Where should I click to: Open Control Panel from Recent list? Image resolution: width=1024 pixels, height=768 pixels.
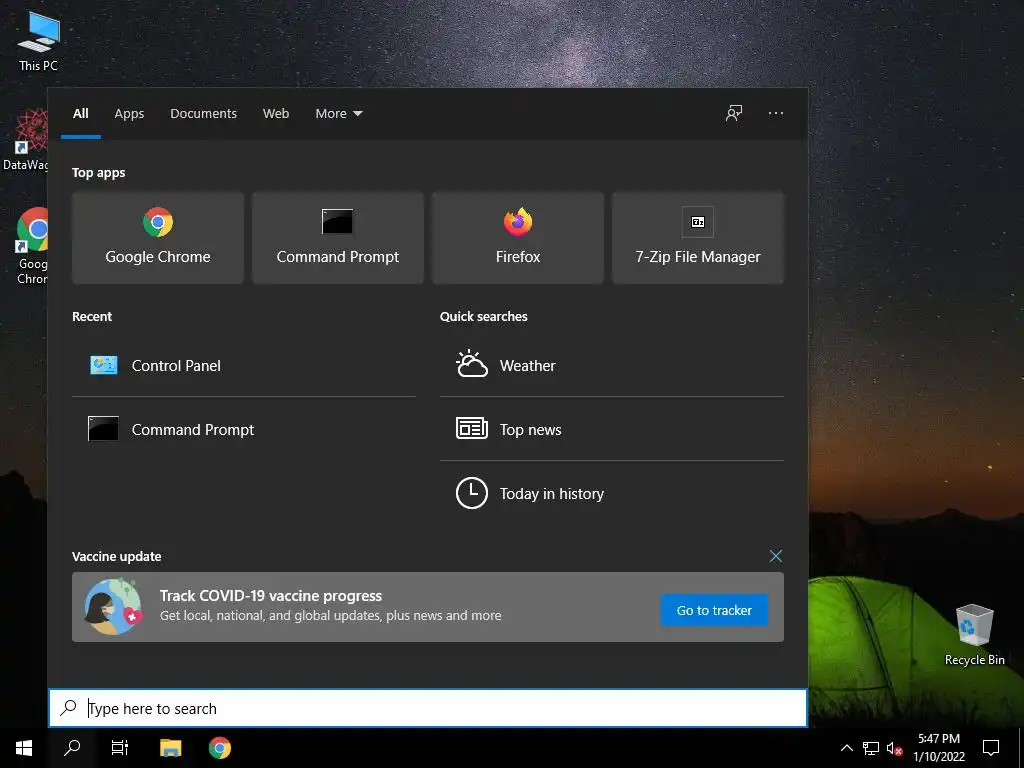[x=244, y=366]
